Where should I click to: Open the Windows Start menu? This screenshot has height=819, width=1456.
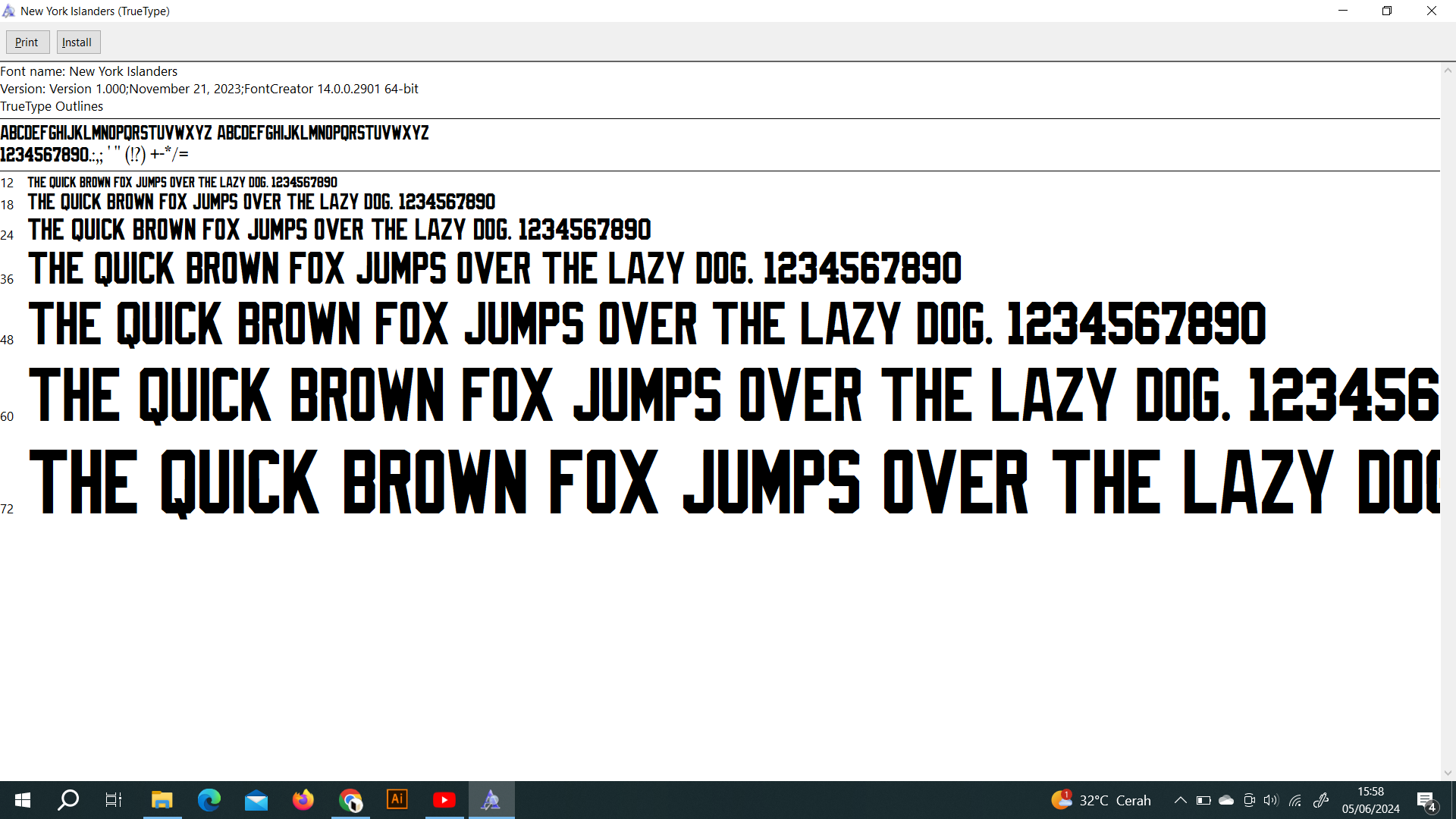click(x=23, y=800)
